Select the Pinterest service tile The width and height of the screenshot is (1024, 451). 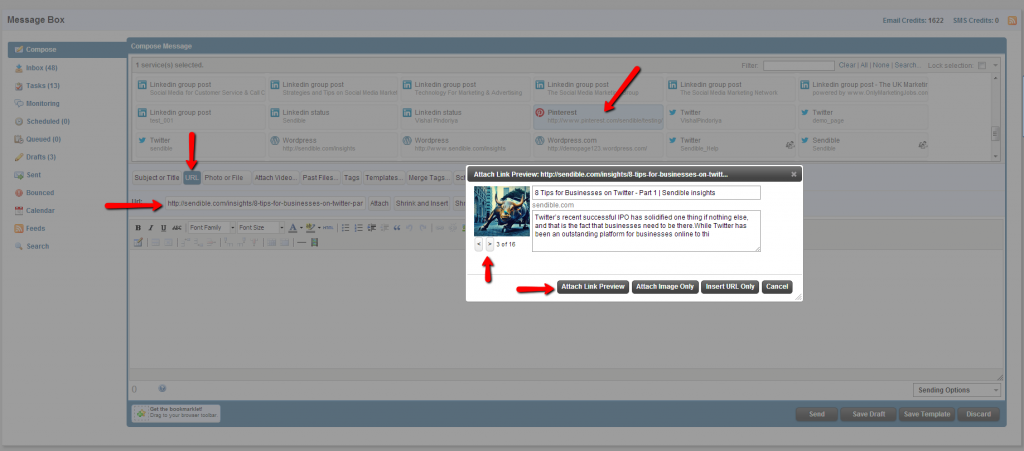pyautogui.click(x=598, y=117)
